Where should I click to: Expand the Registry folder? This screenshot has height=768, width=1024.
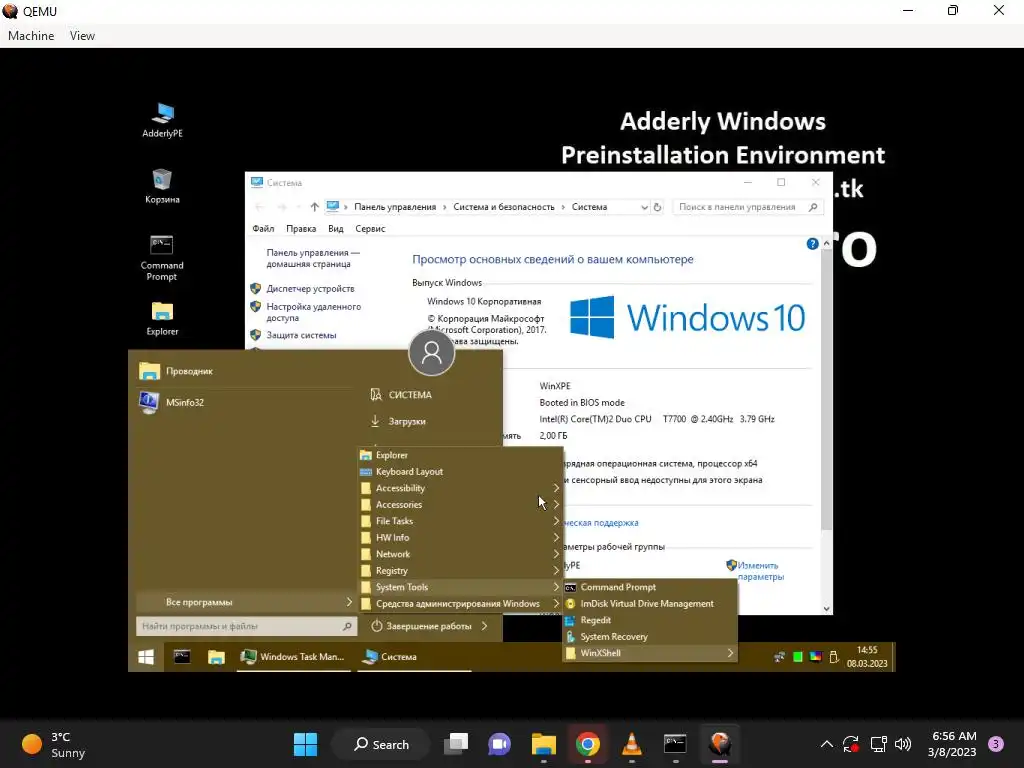460,570
